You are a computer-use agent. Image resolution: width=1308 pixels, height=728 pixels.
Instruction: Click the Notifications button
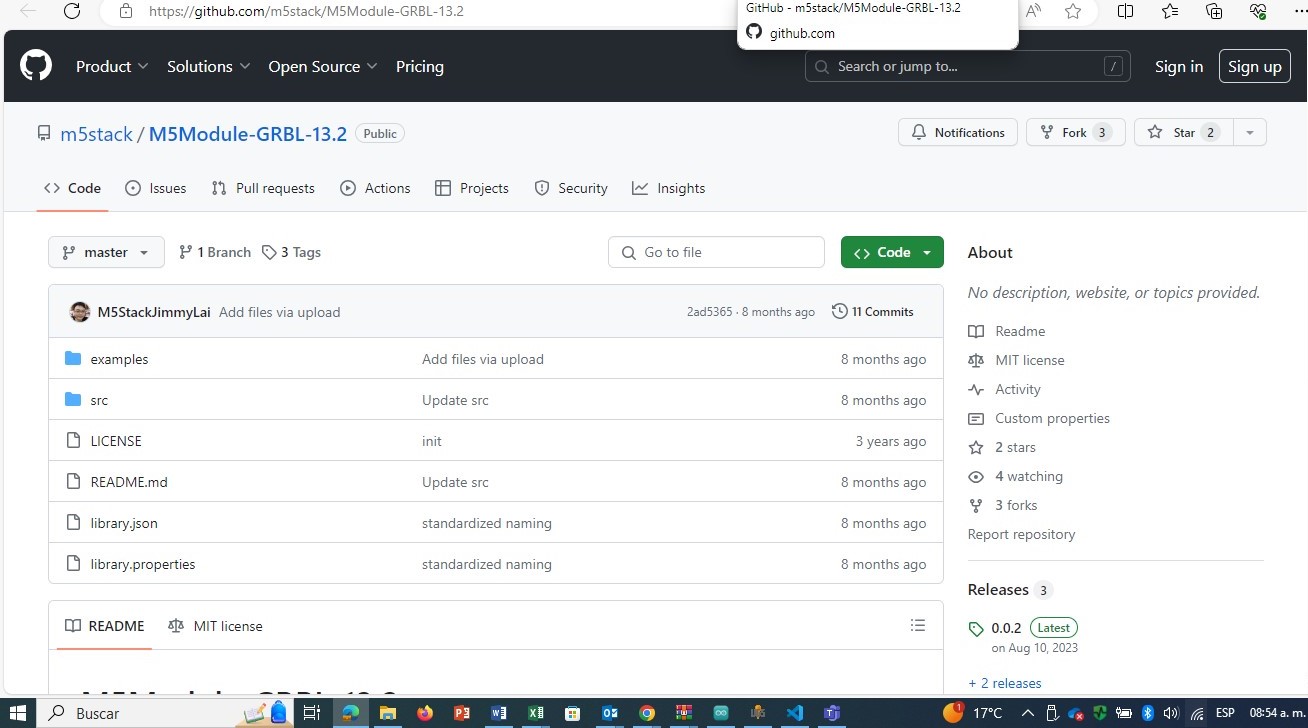point(958,132)
